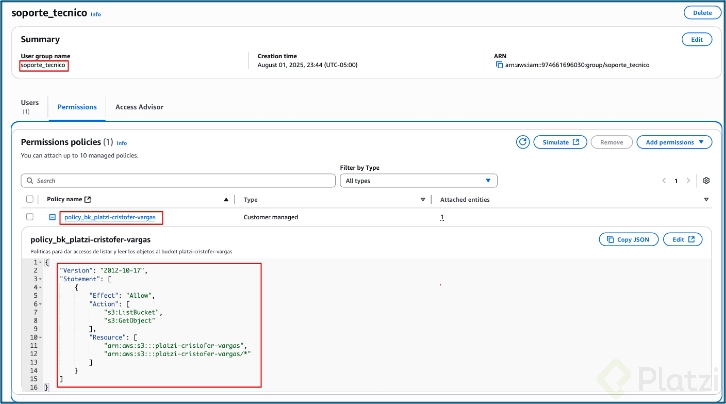Fold the Action array at line 6
726x404 pixels.
pos(40,304)
